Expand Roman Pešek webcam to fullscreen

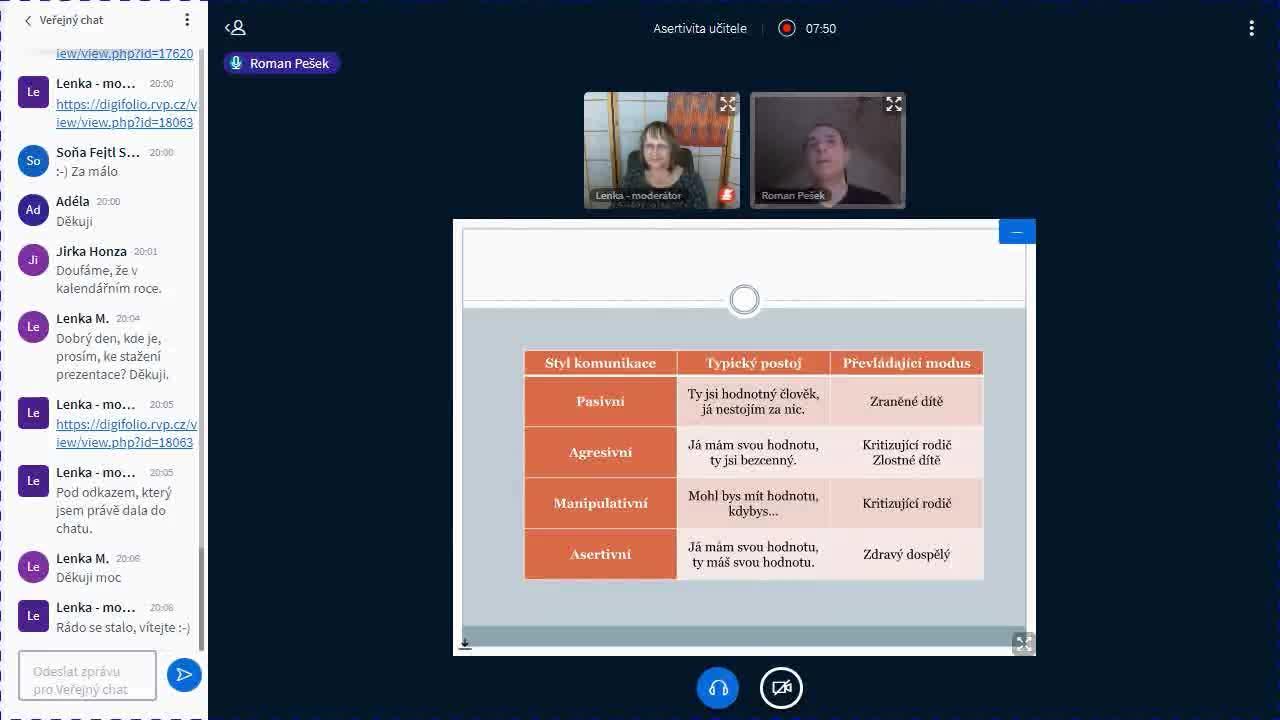[x=893, y=104]
